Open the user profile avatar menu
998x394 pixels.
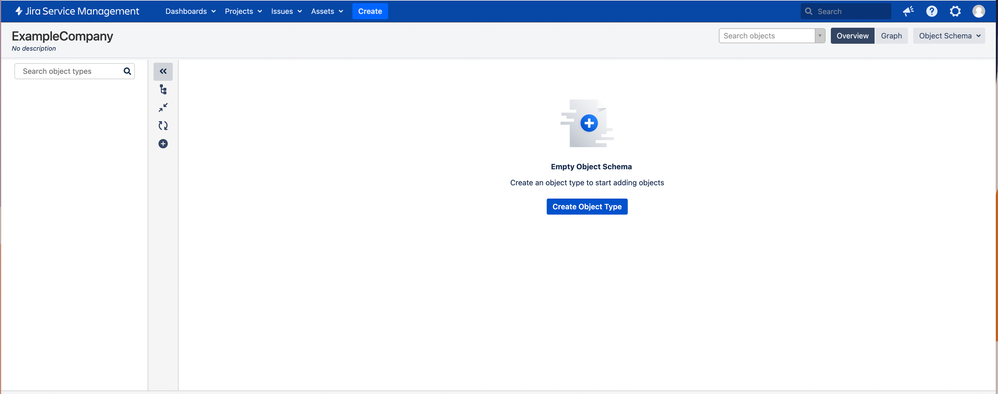pyautogui.click(x=979, y=11)
